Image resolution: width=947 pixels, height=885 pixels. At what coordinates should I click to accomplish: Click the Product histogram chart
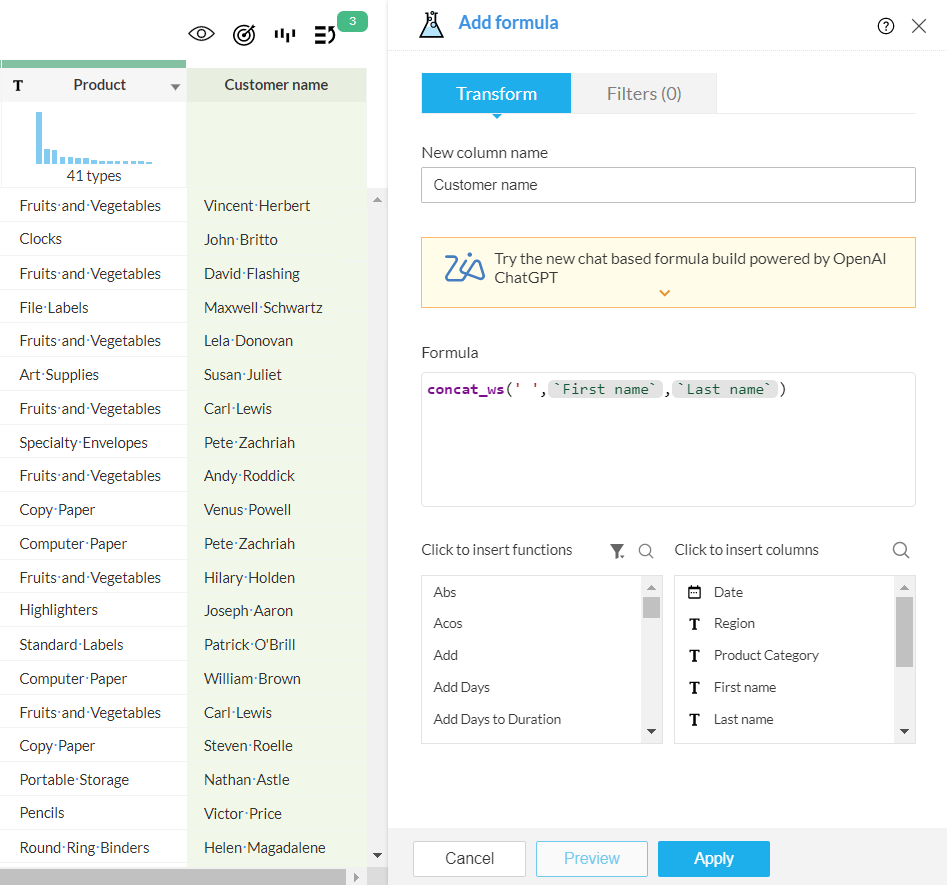pyautogui.click(x=94, y=138)
